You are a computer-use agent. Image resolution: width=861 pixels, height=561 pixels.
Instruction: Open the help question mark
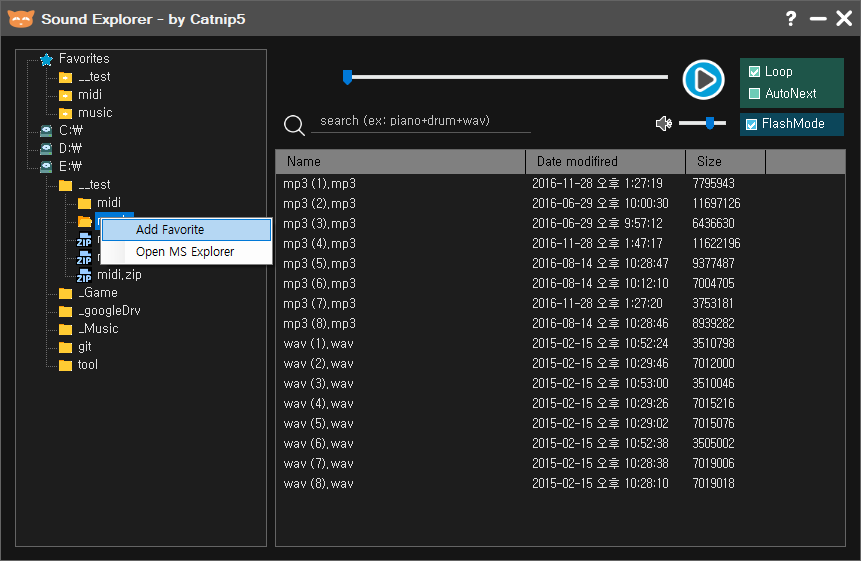click(791, 19)
